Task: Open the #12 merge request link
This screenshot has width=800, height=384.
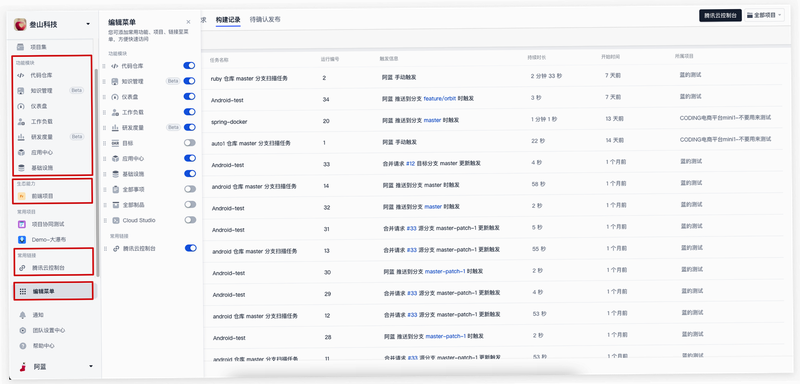Action: point(411,164)
